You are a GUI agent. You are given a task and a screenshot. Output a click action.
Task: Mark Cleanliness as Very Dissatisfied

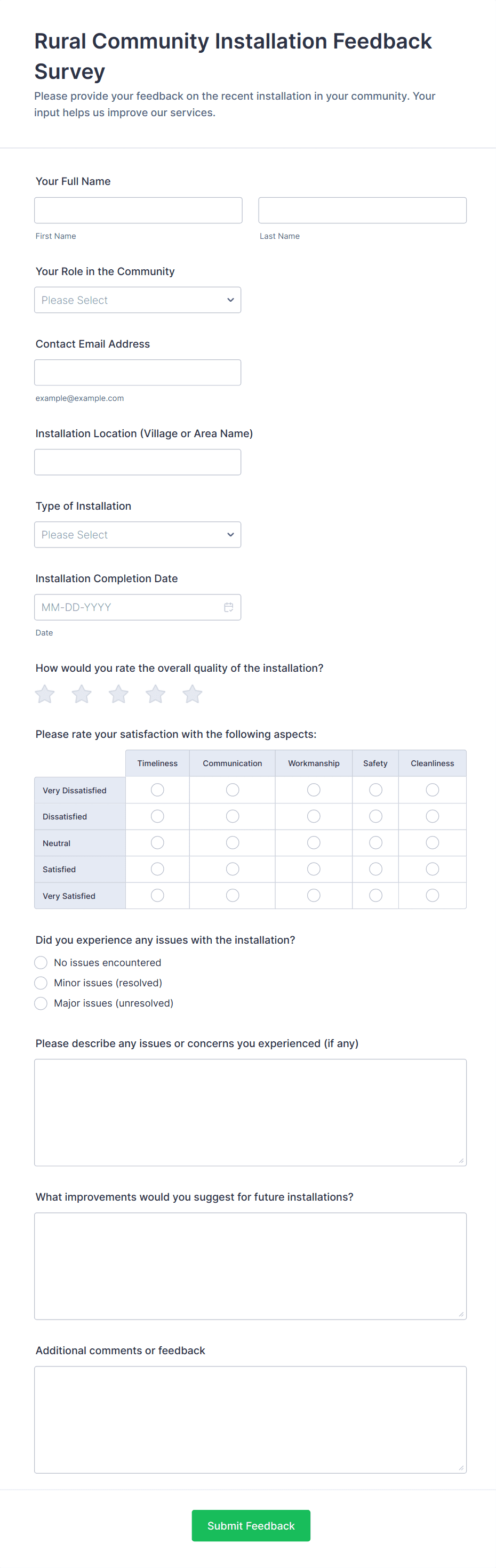tap(432, 790)
